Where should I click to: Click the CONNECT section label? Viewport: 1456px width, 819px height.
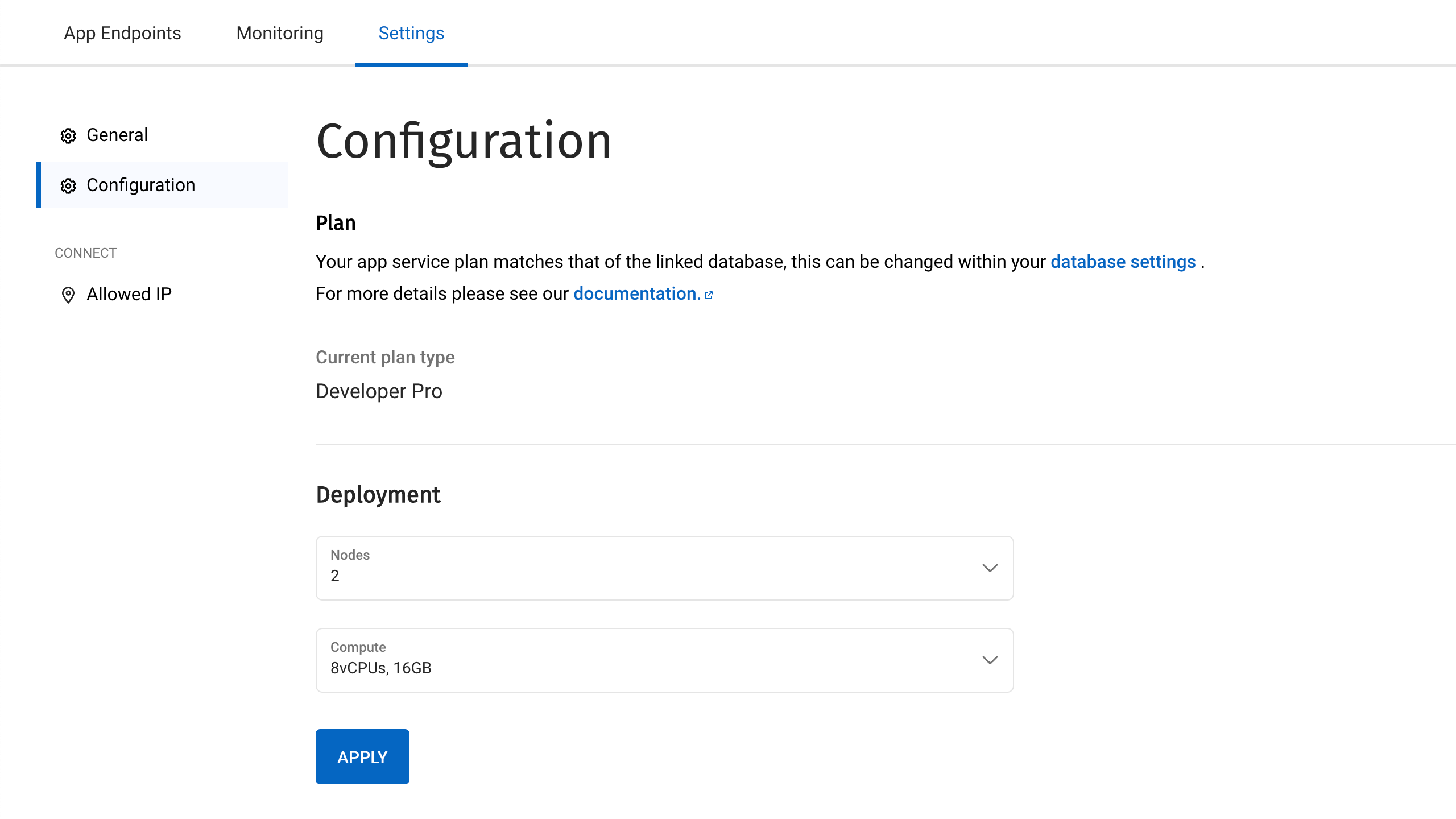(x=85, y=253)
